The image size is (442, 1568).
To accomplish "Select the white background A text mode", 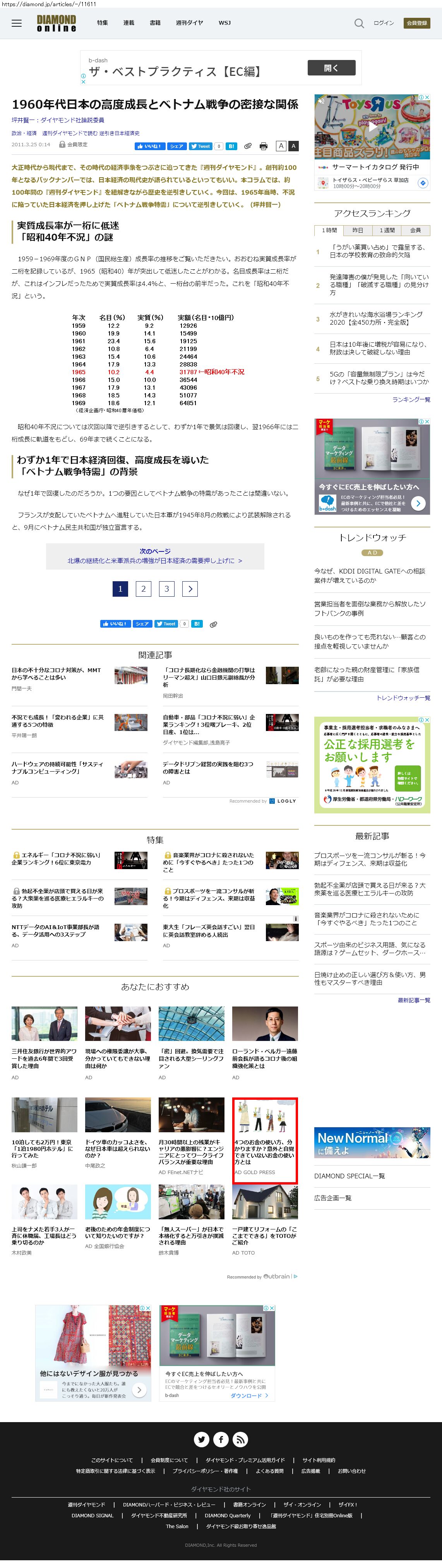I will (281, 146).
